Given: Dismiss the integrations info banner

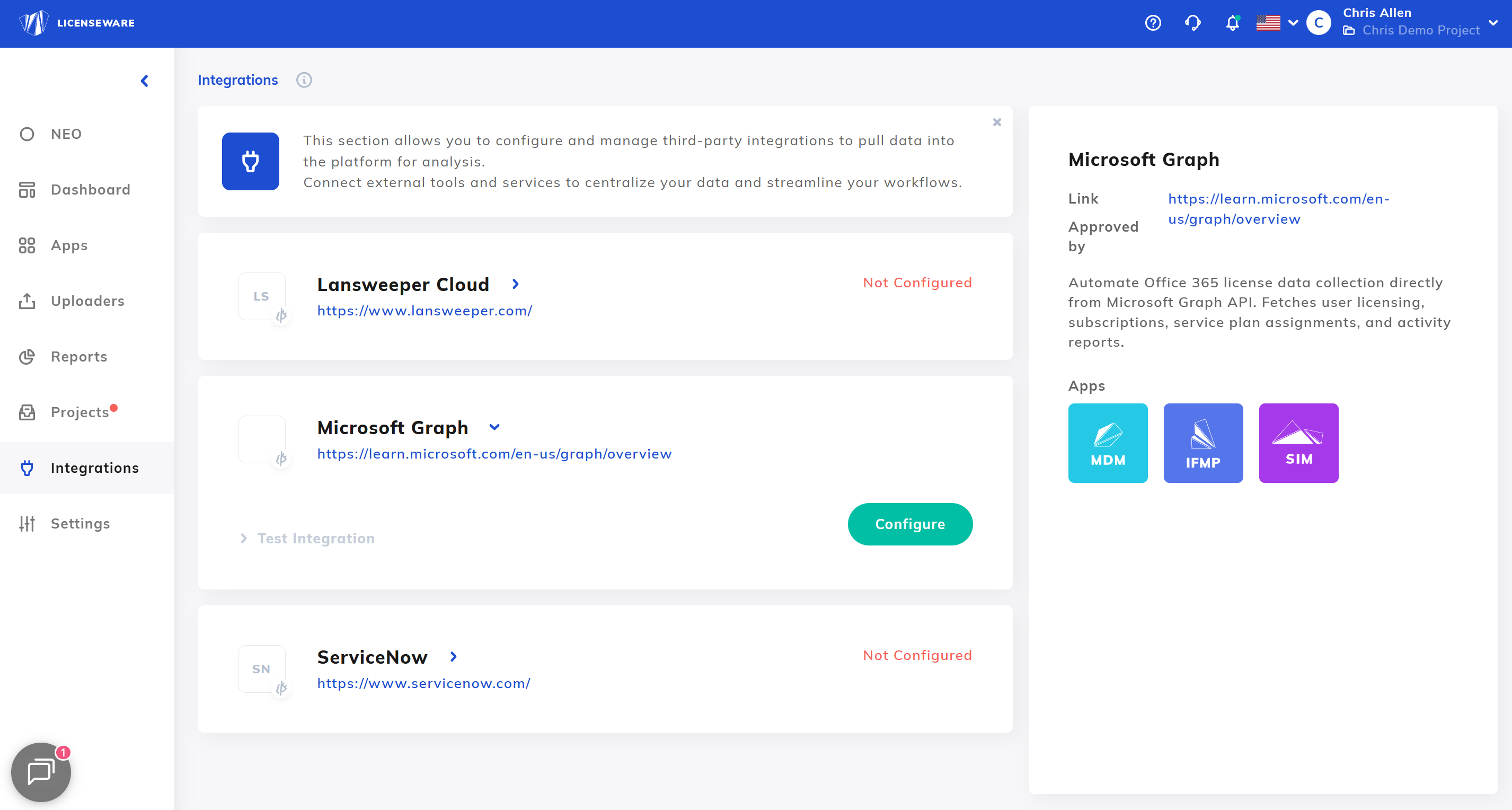Looking at the screenshot, I should [997, 122].
